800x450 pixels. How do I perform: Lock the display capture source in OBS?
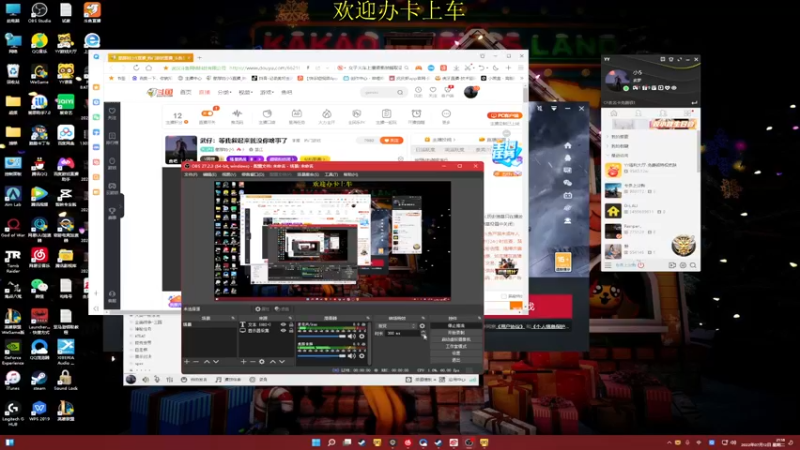click(291, 331)
